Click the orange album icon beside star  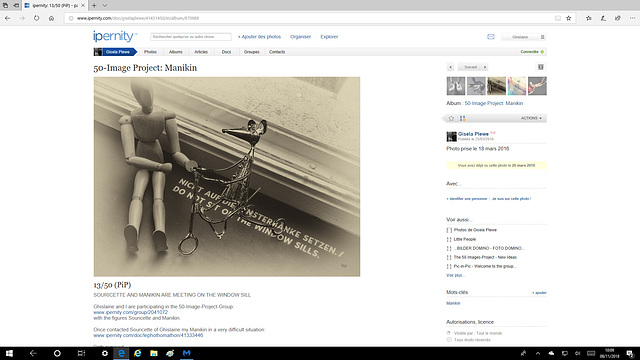(462, 118)
